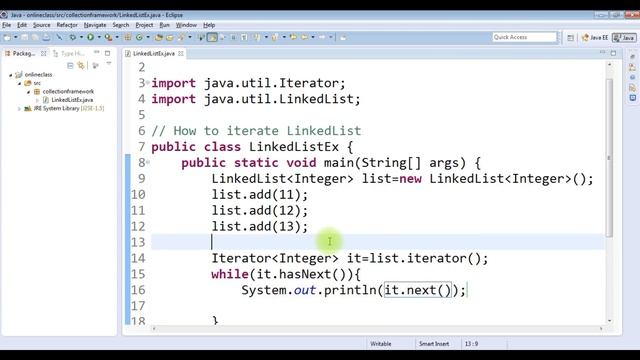Click the Print toolbar icon
The width and height of the screenshot is (640, 360).
(46, 38)
